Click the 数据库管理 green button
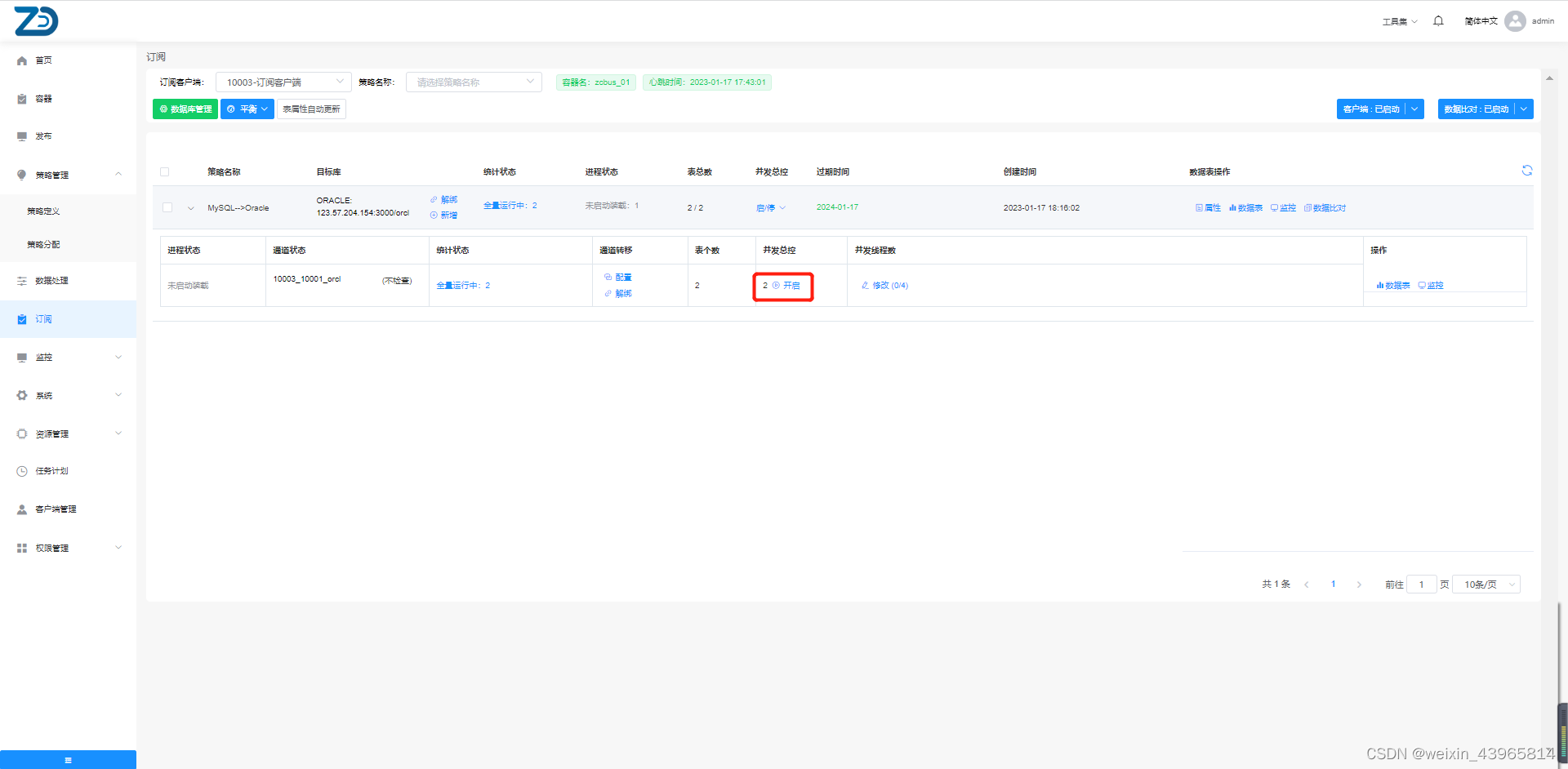 [185, 109]
